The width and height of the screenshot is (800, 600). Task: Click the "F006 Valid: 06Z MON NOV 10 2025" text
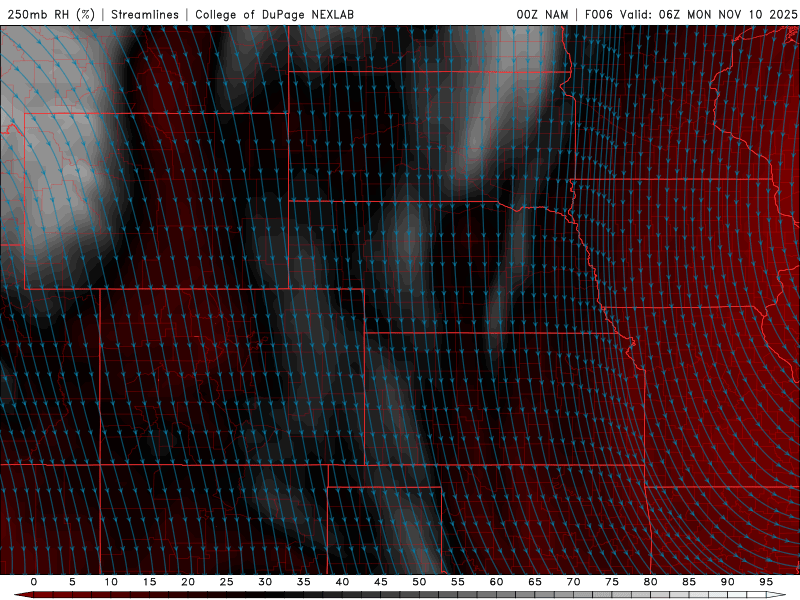[691, 14]
